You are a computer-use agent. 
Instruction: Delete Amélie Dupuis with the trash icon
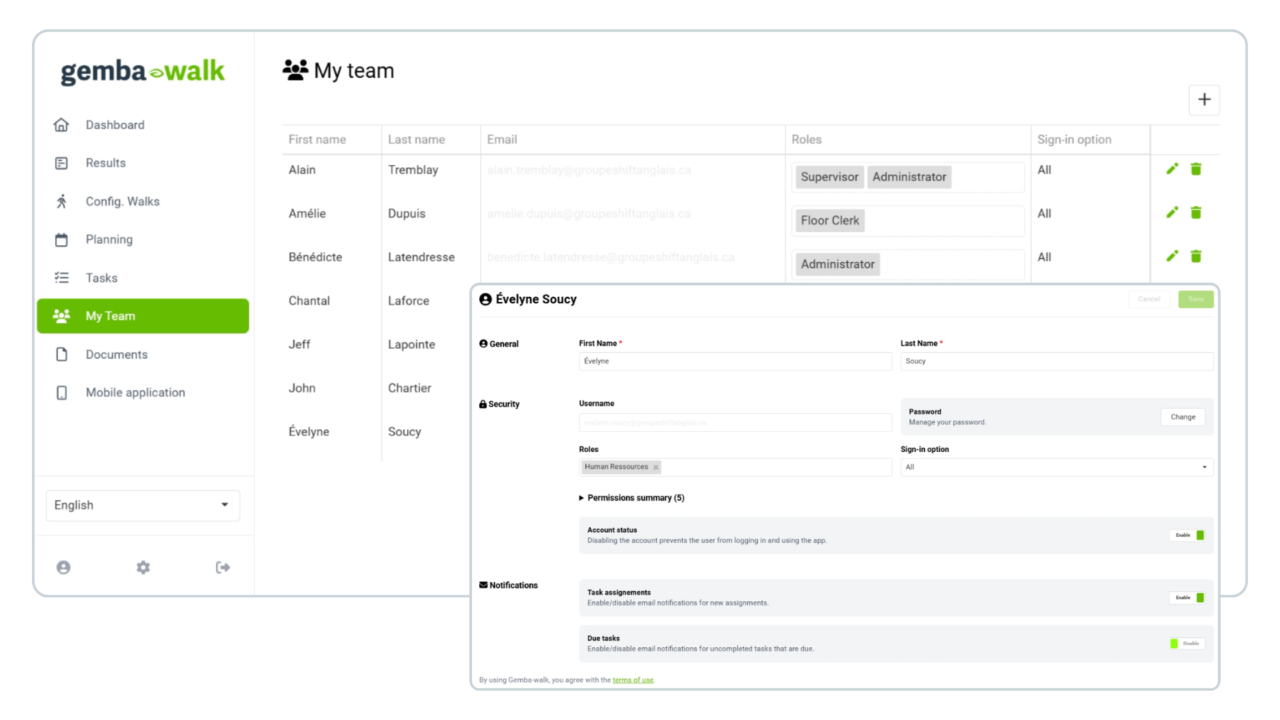point(1196,212)
